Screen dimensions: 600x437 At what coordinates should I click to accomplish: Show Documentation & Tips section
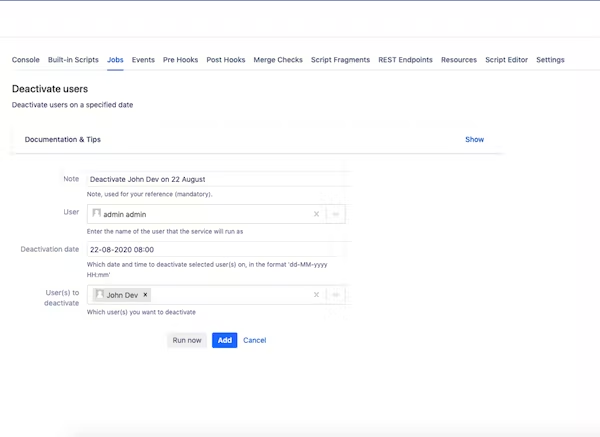point(474,140)
